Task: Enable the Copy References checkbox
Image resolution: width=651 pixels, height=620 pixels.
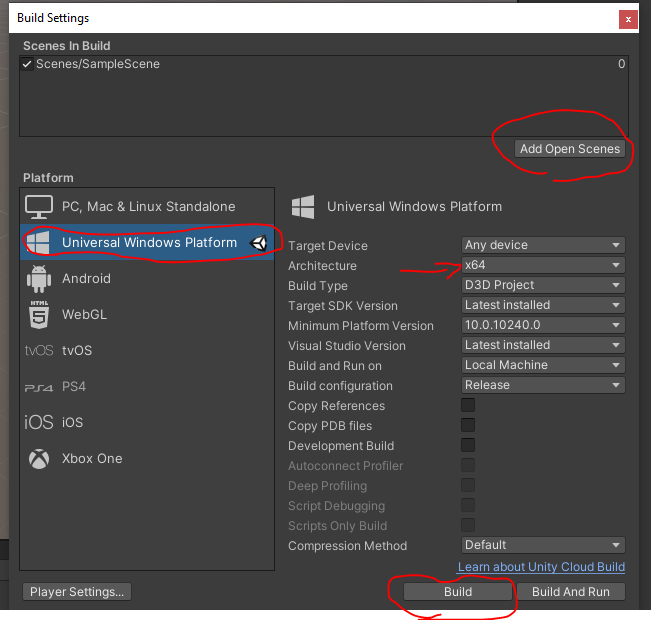Action: click(x=468, y=405)
